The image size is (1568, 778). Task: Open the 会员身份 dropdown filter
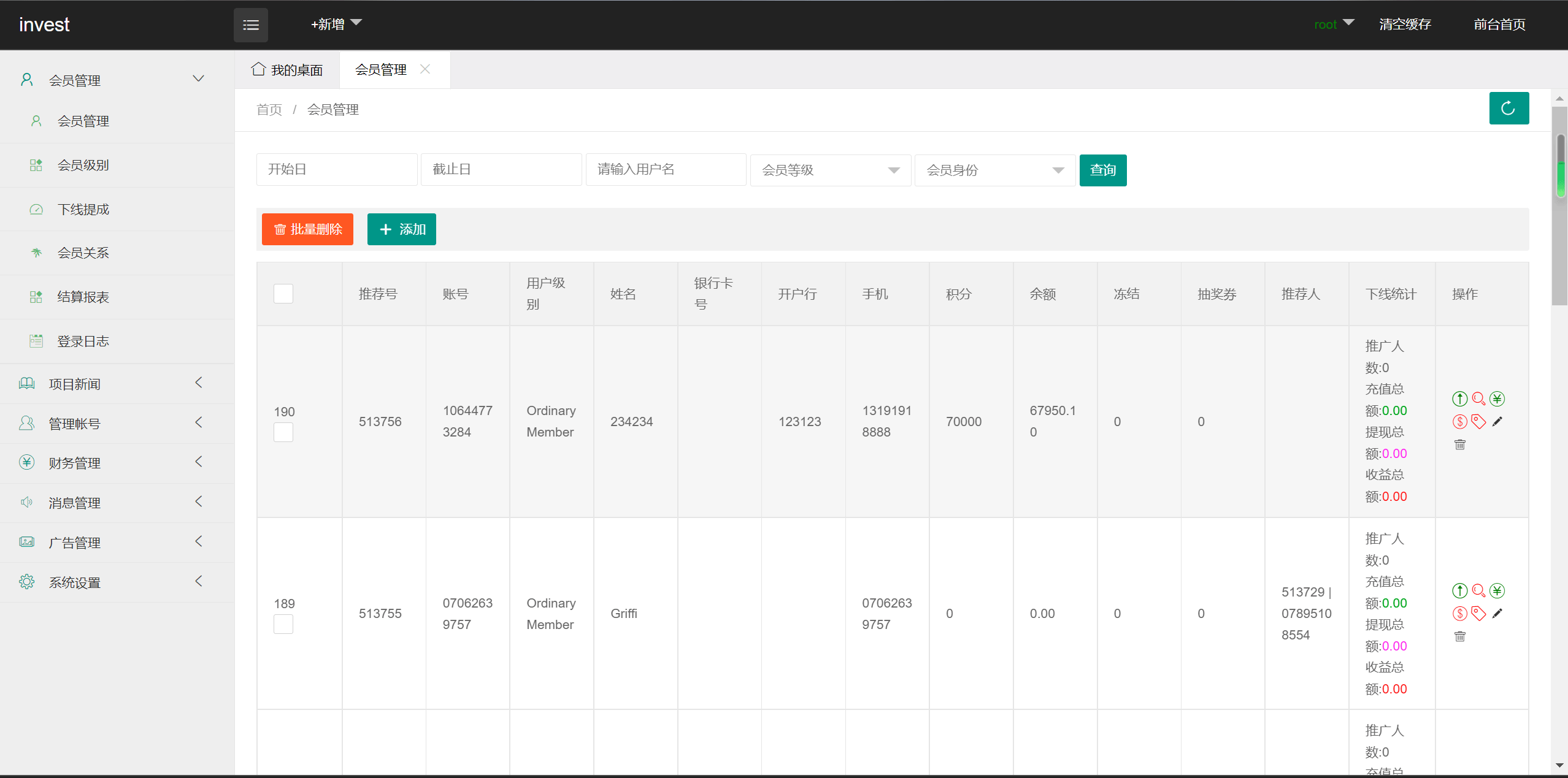click(x=994, y=170)
